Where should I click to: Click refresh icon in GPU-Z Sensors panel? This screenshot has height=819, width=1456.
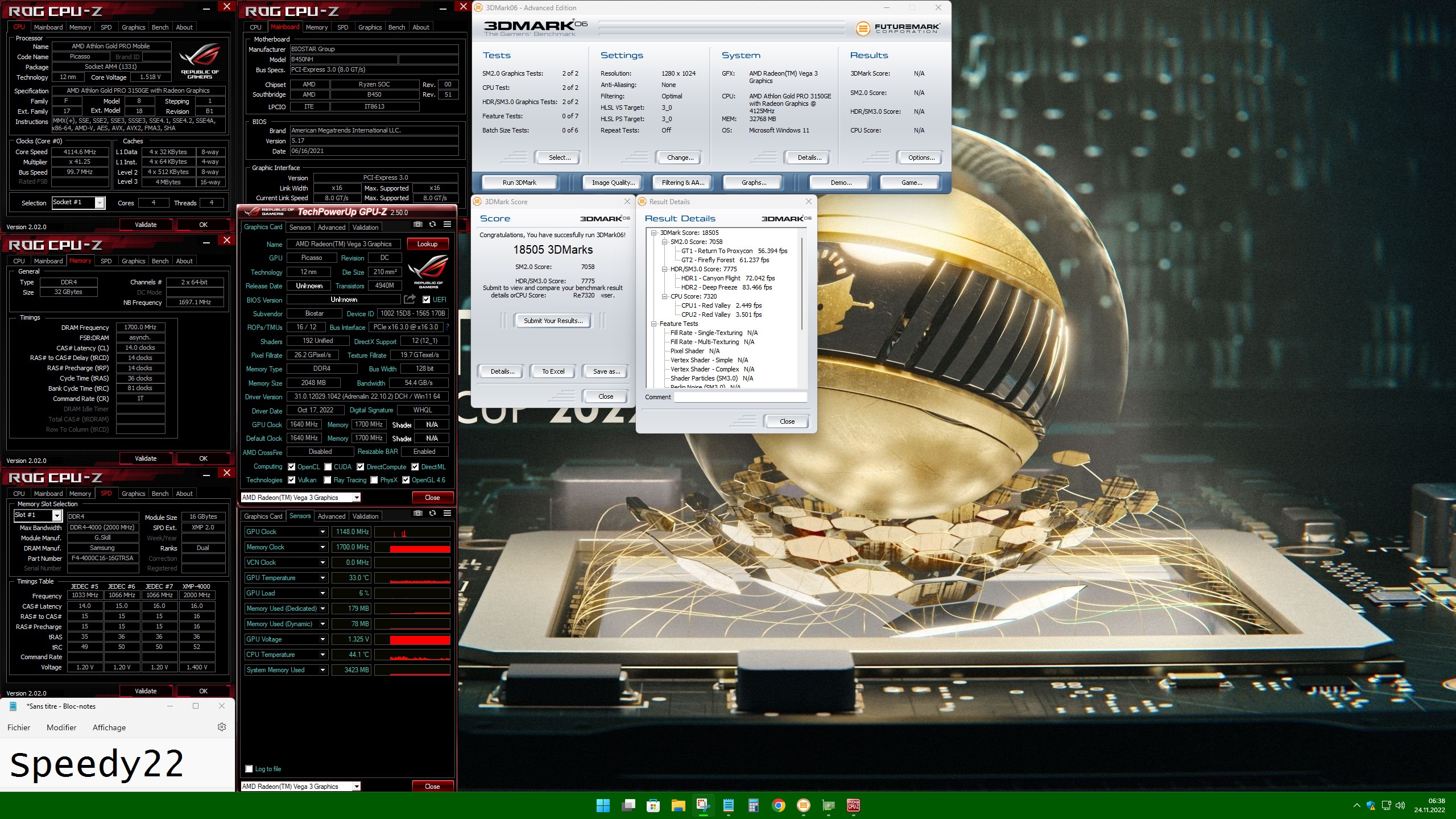coord(432,514)
